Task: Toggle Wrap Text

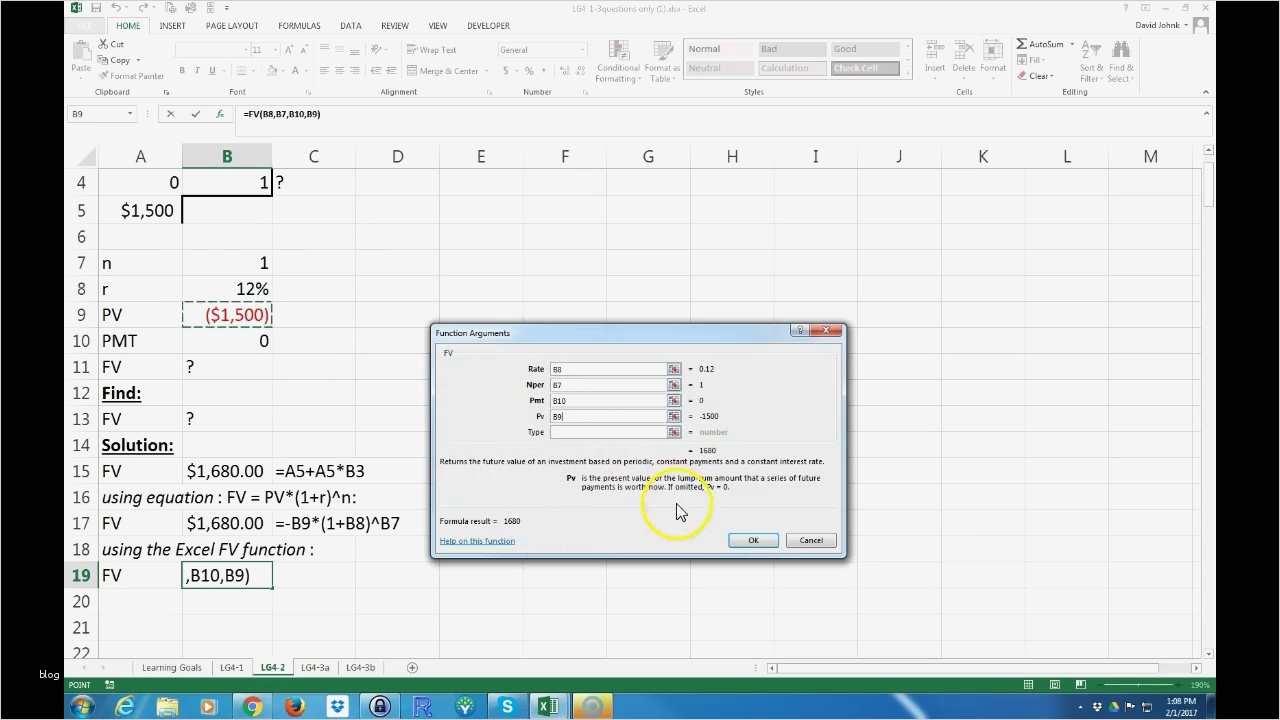Action: (431, 50)
